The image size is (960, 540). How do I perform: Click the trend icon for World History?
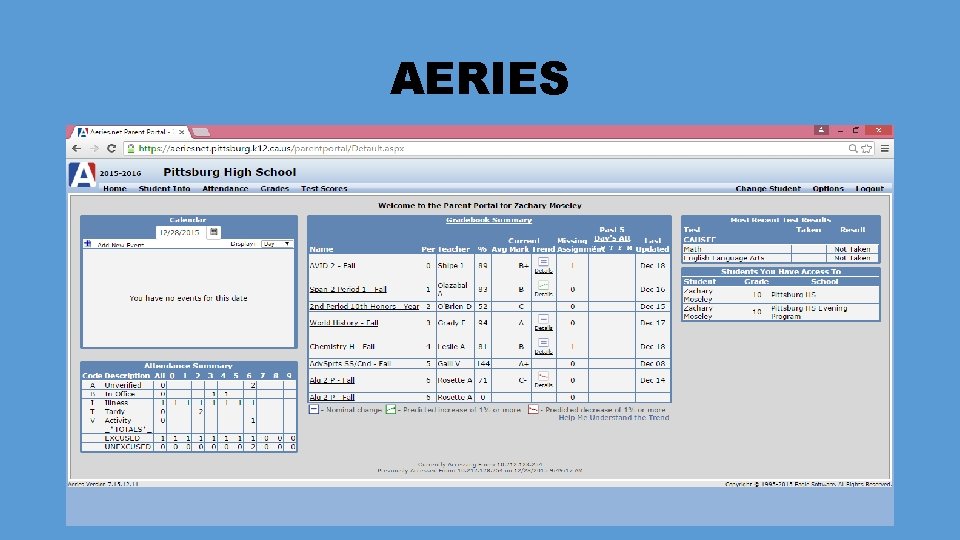click(543, 319)
